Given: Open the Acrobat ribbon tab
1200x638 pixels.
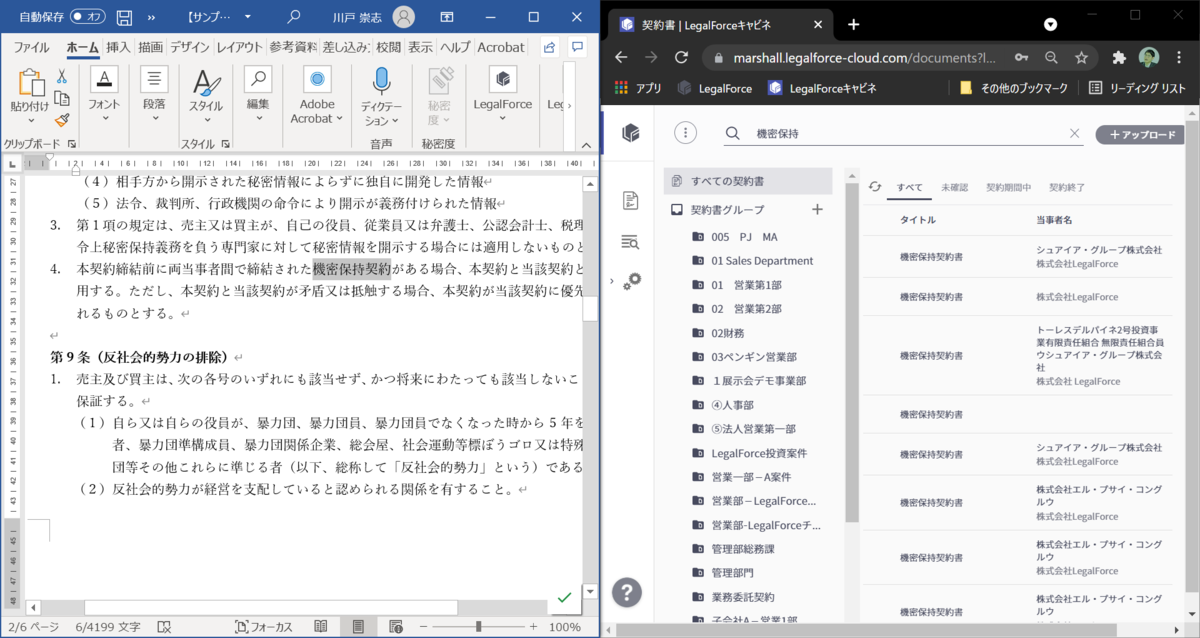Looking at the screenshot, I should click(x=500, y=47).
